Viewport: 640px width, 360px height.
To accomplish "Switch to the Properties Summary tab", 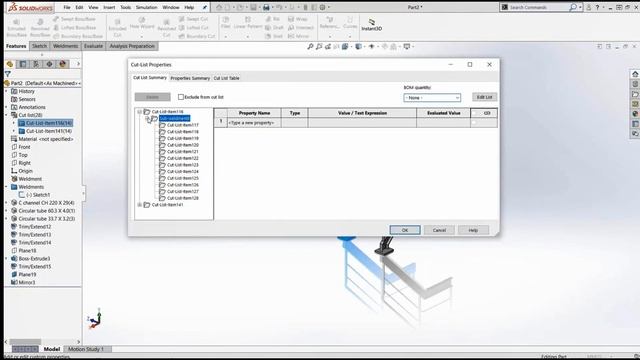I will click(190, 78).
